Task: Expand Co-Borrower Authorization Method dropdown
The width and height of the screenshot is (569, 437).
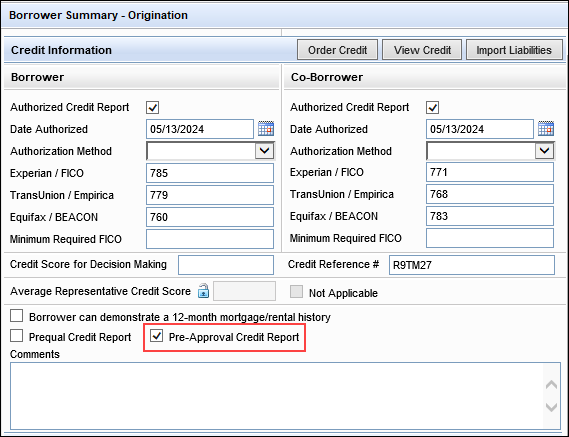Action: [x=544, y=151]
